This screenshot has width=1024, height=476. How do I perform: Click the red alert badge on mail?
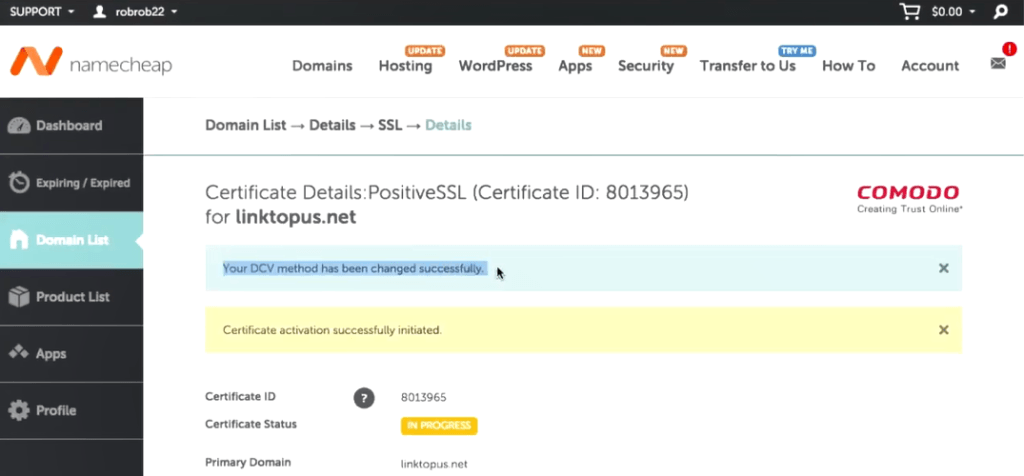pyautogui.click(x=1010, y=48)
